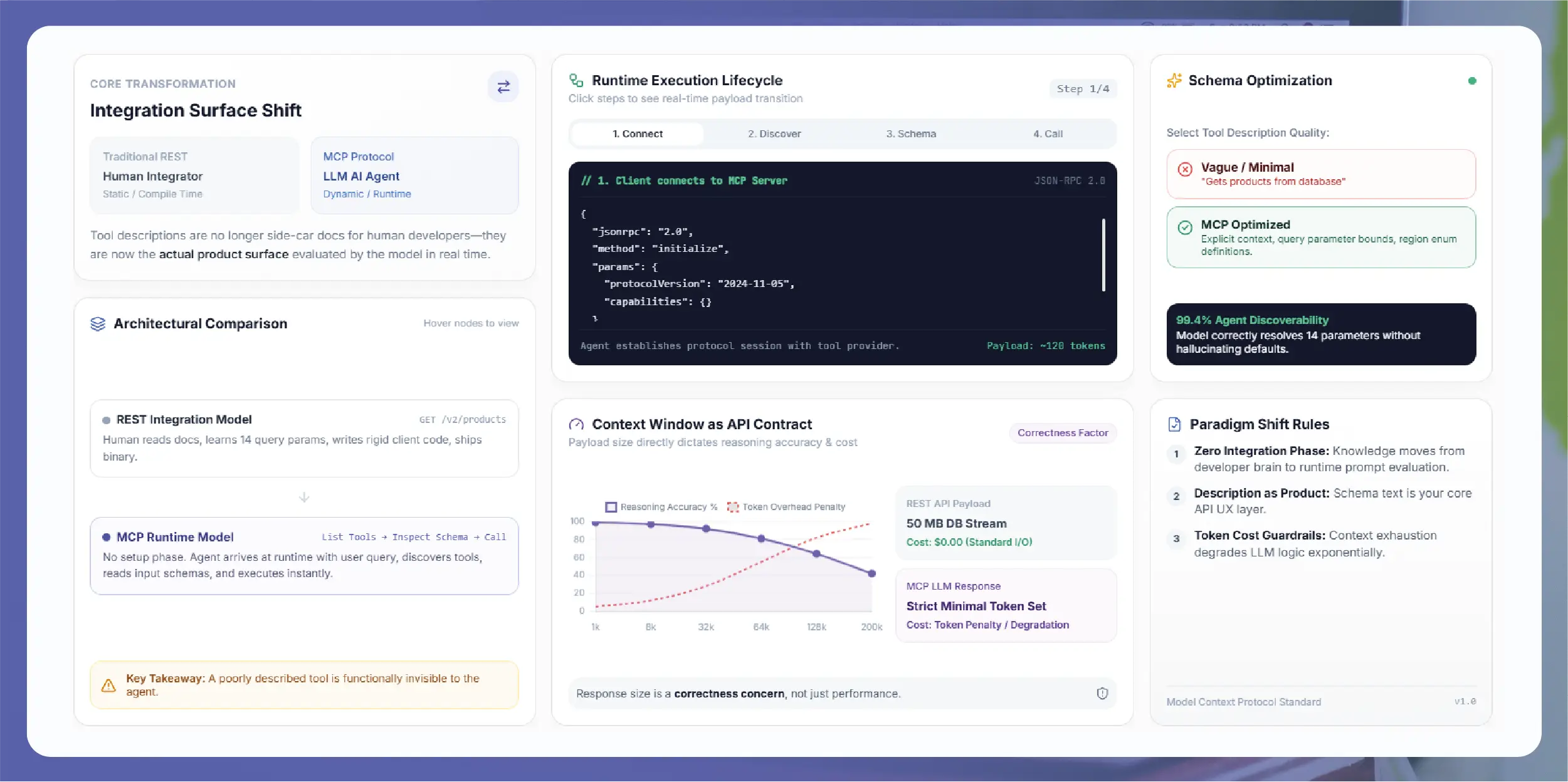Click the GET /v2/products endpoint text

pyautogui.click(x=462, y=420)
